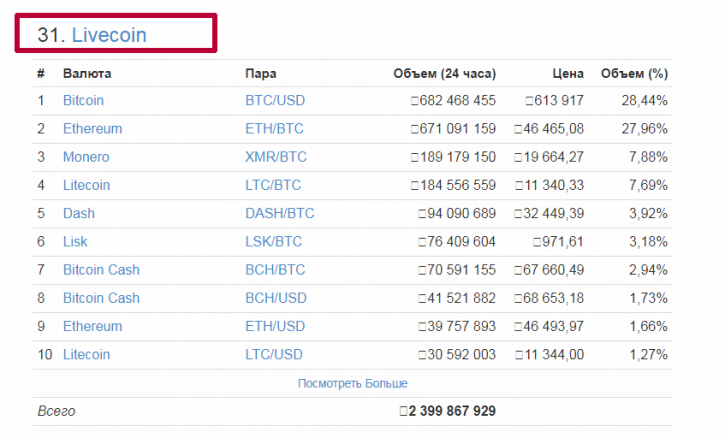Open the Monero currency link
Image resolution: width=725 pixels, height=438 pixels.
(x=86, y=157)
